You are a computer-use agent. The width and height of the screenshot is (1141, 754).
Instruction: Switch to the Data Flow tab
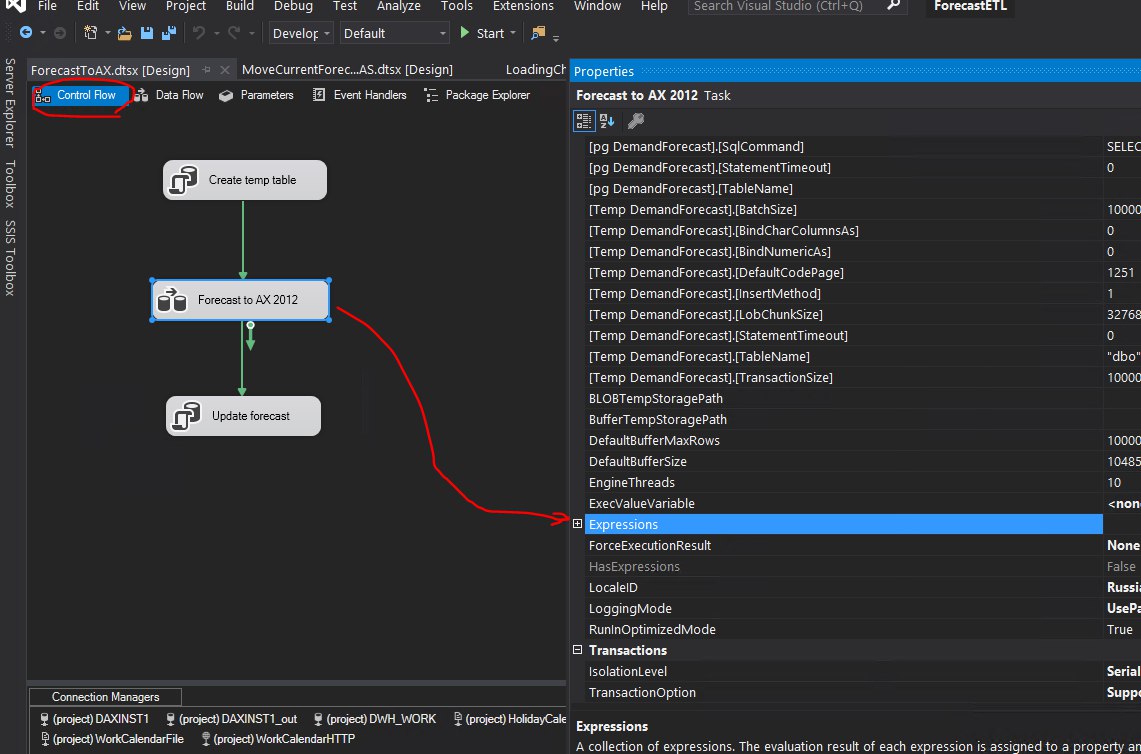click(x=170, y=95)
